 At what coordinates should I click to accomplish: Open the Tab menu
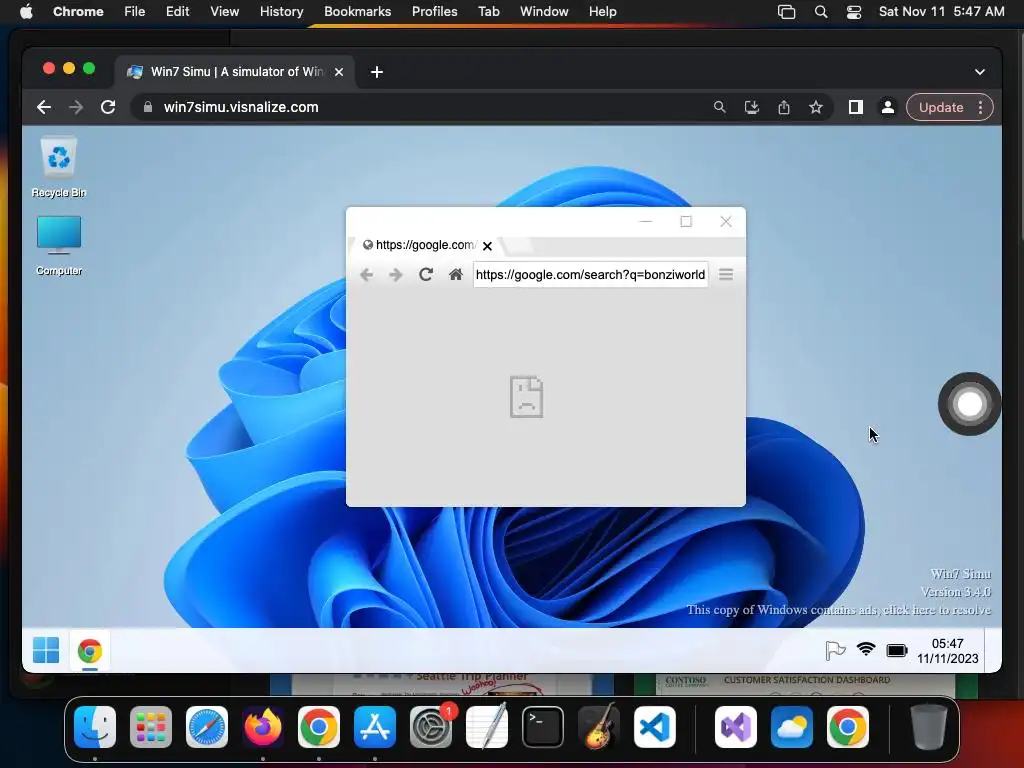(x=488, y=12)
